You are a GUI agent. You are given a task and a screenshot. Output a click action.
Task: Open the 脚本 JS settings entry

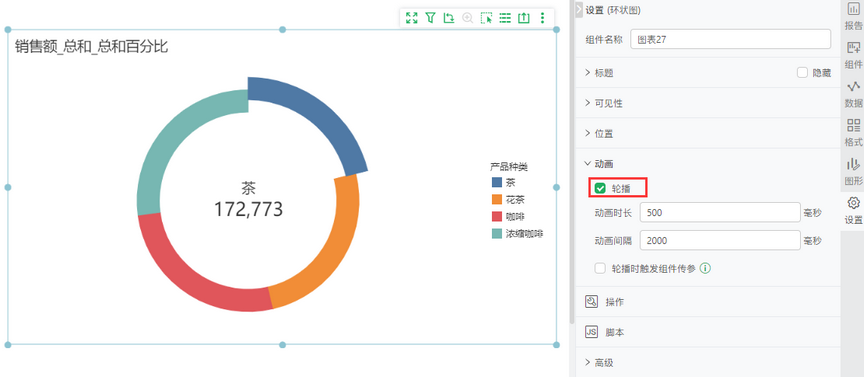pyautogui.click(x=708, y=332)
